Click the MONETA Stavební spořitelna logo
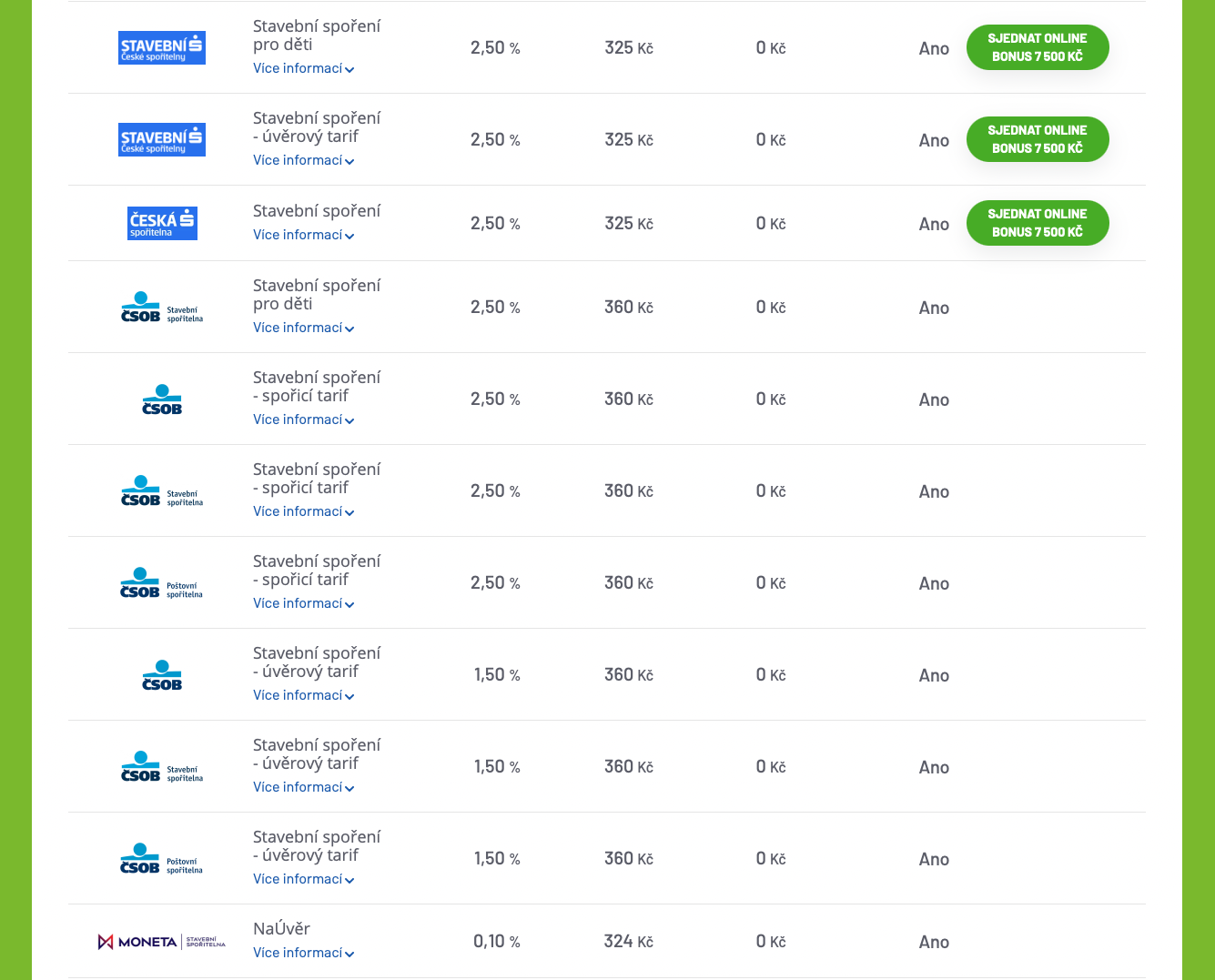The width and height of the screenshot is (1215, 980). (x=162, y=942)
